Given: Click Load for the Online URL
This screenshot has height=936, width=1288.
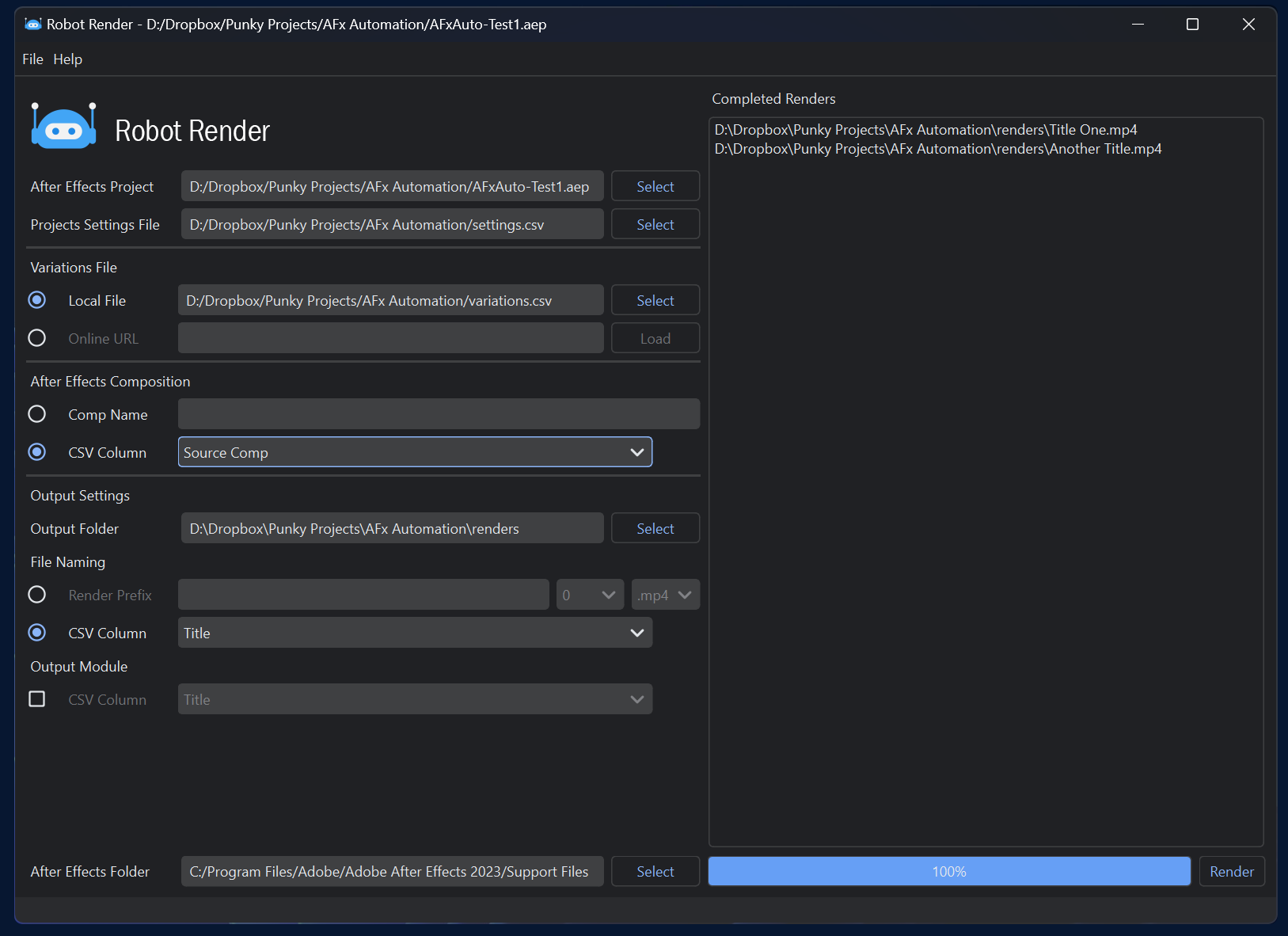Looking at the screenshot, I should tap(655, 338).
